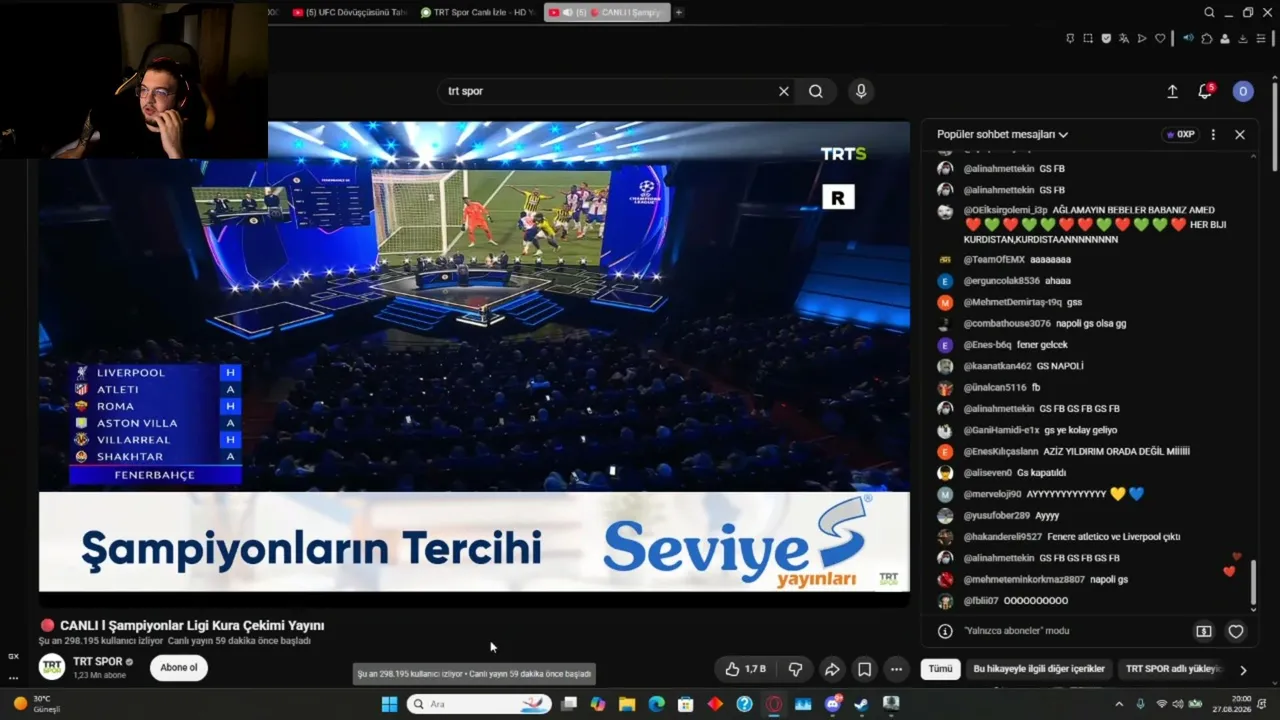
Task: Open the TRT SPOR channel name link
Action: [98, 662]
